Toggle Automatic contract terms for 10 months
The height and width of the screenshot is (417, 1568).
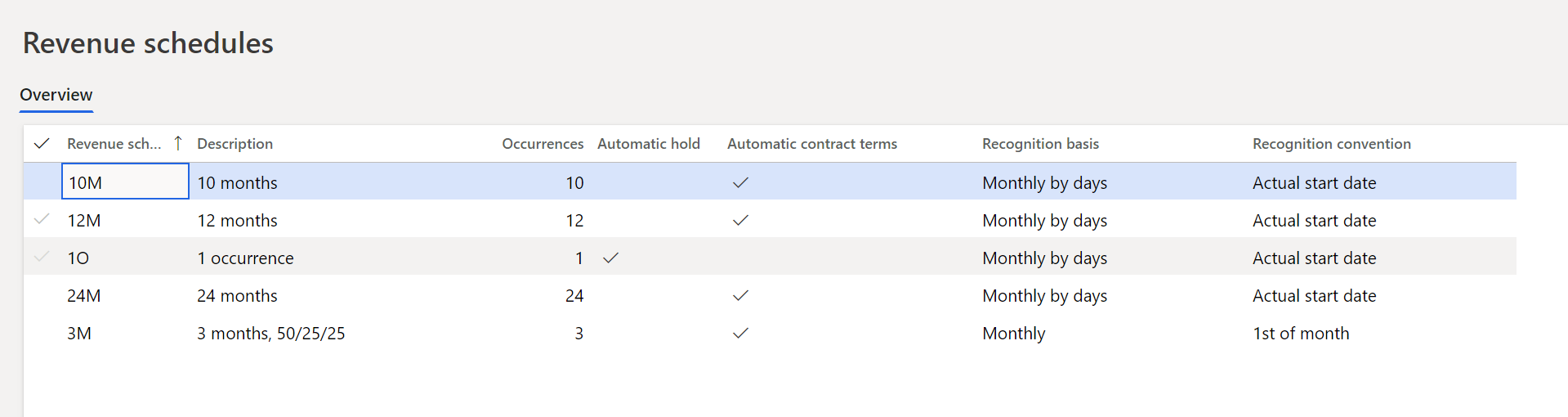click(x=740, y=183)
